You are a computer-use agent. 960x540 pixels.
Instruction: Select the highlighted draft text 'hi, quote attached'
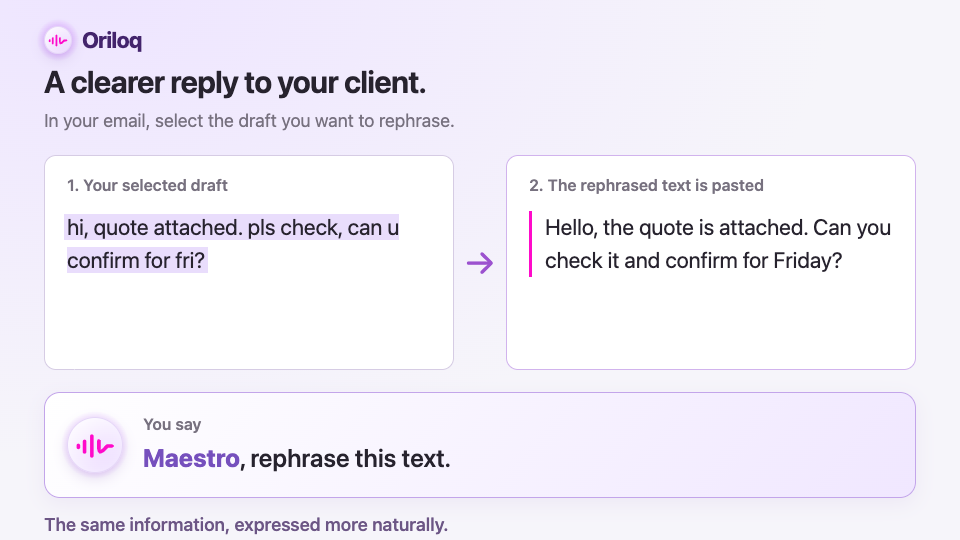coord(154,228)
